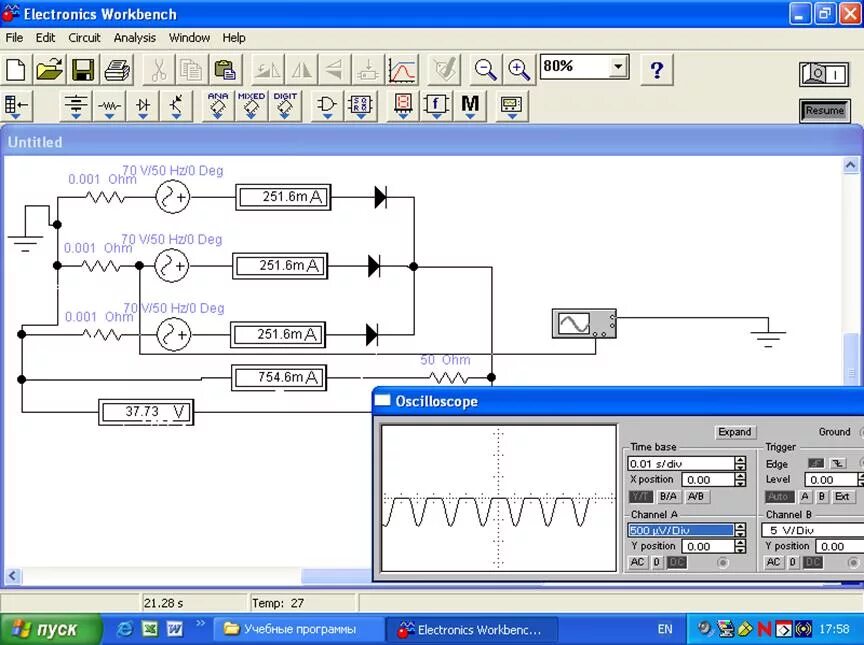Click the oscilloscope Expand button
The image size is (864, 645).
[735, 432]
